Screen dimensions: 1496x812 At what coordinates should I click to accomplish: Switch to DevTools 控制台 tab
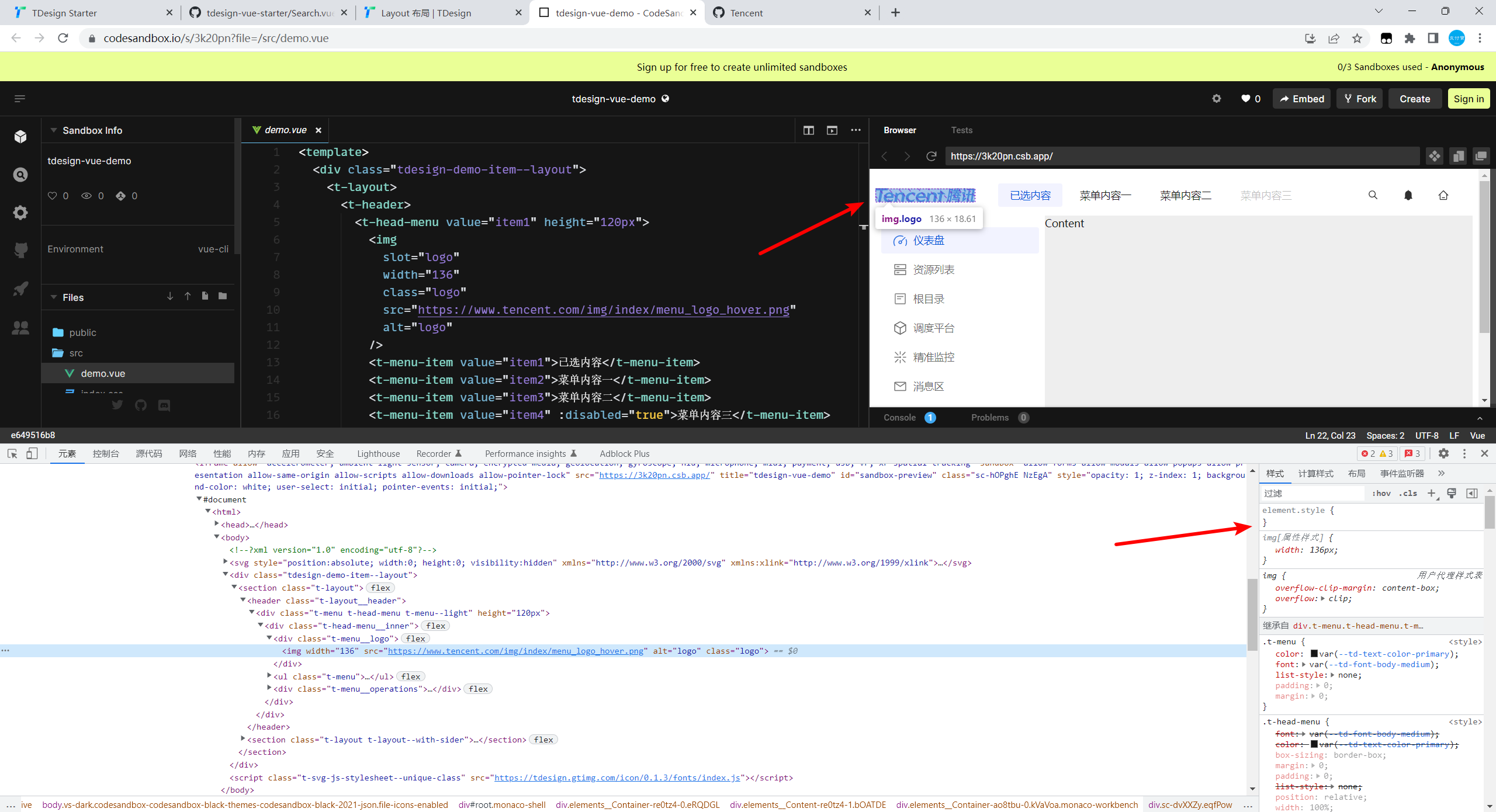pyautogui.click(x=106, y=453)
